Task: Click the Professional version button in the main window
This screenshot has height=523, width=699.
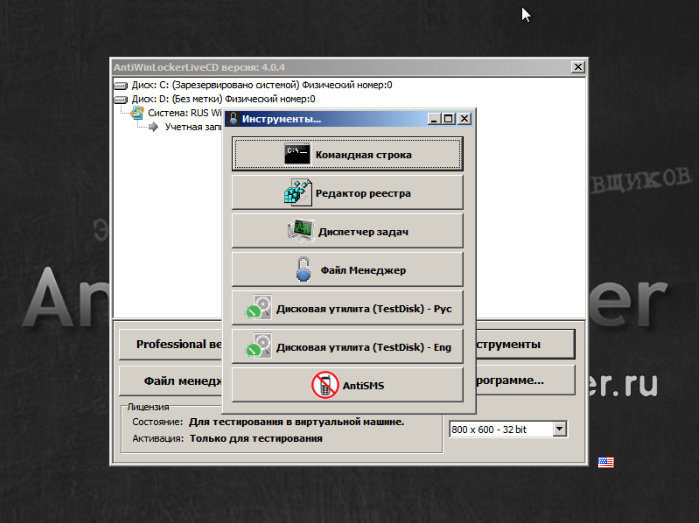Action: [171, 344]
